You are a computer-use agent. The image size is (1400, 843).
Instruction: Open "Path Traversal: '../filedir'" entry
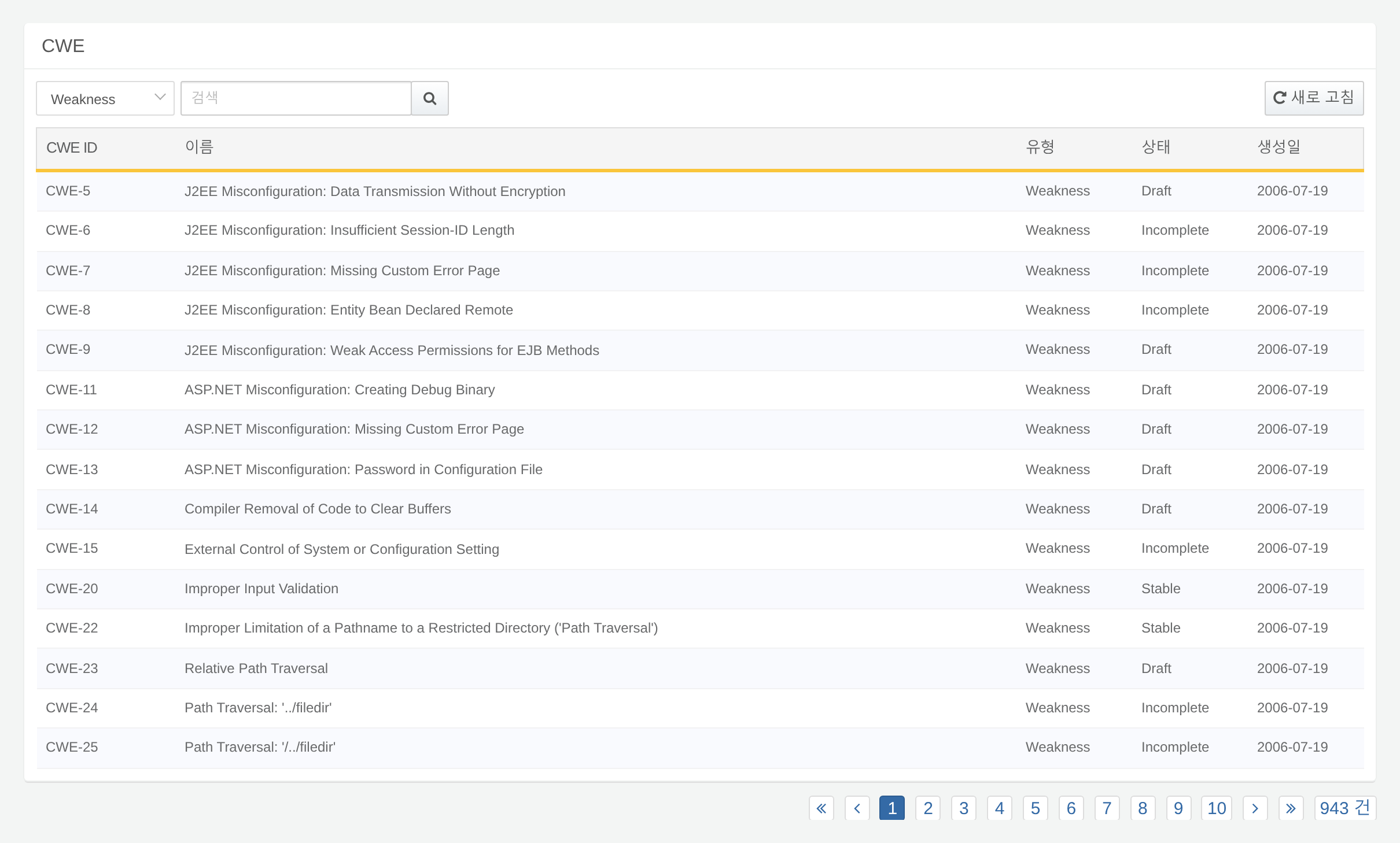(258, 708)
